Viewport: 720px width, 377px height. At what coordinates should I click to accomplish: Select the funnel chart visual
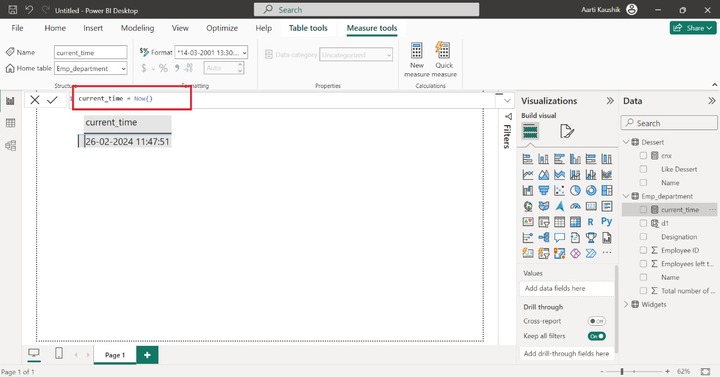point(544,190)
